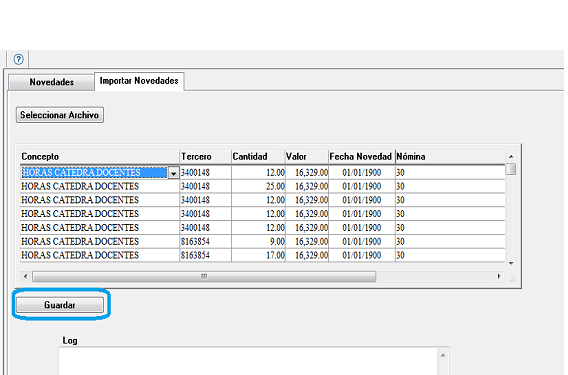Select the Fecha Novedad in the 9.00 row
Viewport: 568px width, 375px height.
tap(362, 241)
